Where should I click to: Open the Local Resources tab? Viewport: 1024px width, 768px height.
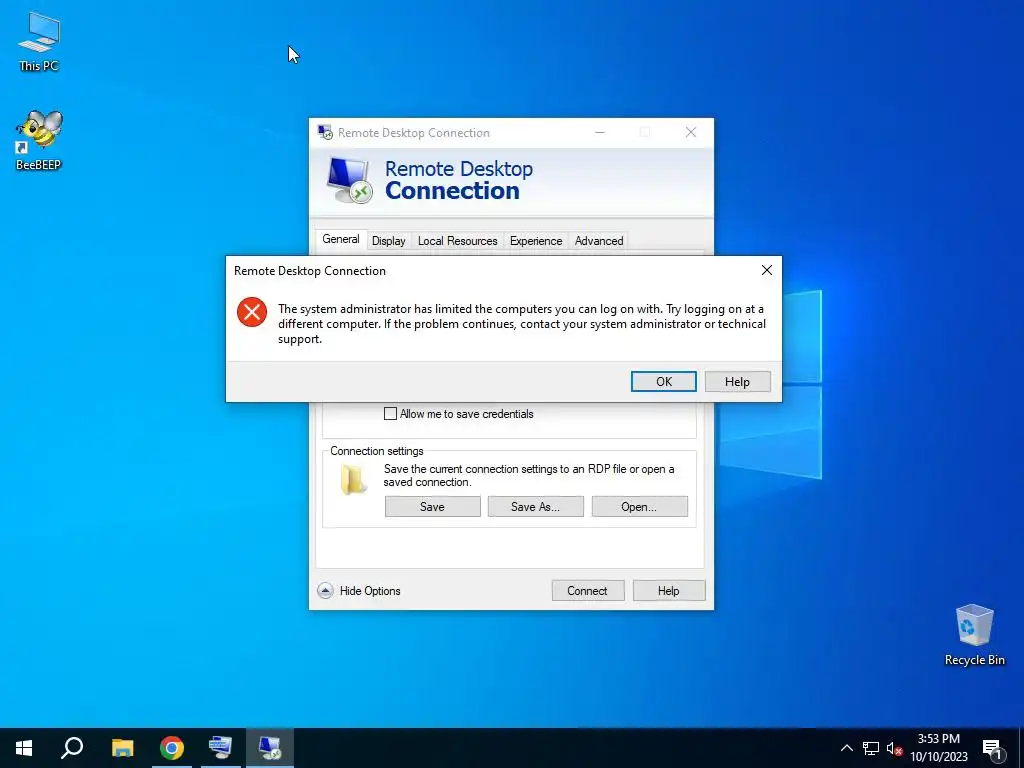pos(457,241)
